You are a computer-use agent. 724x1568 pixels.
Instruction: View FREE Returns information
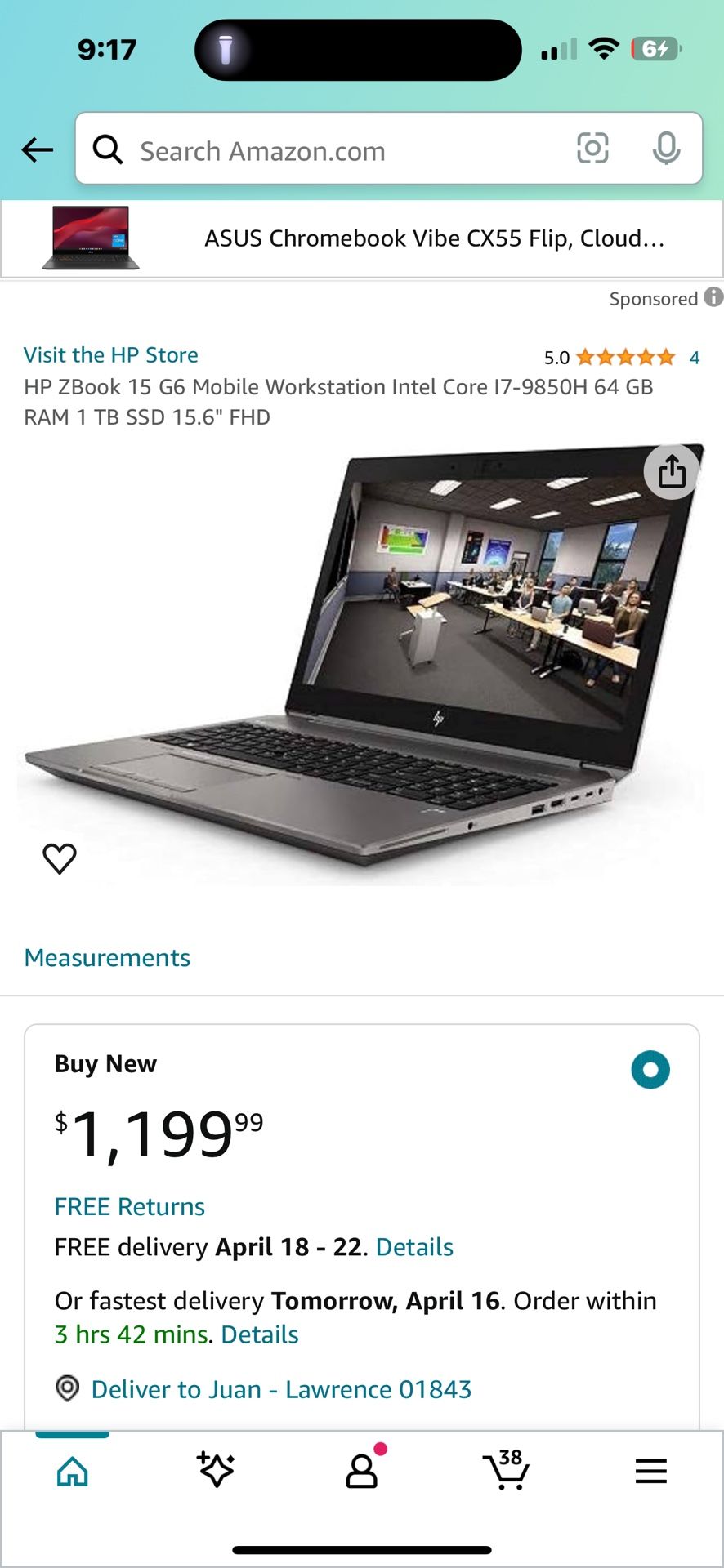click(129, 1206)
